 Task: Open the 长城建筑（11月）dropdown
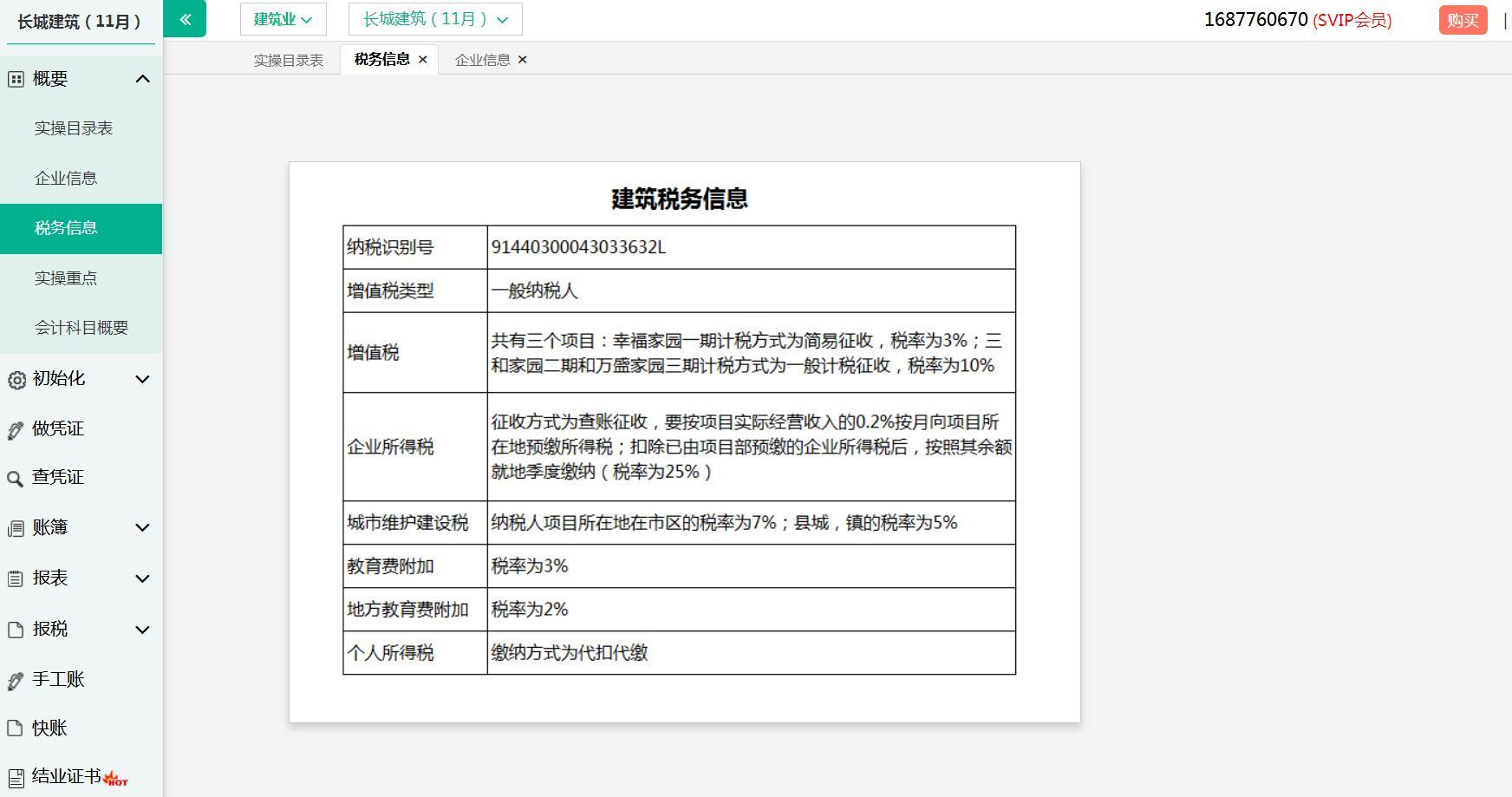pos(435,19)
